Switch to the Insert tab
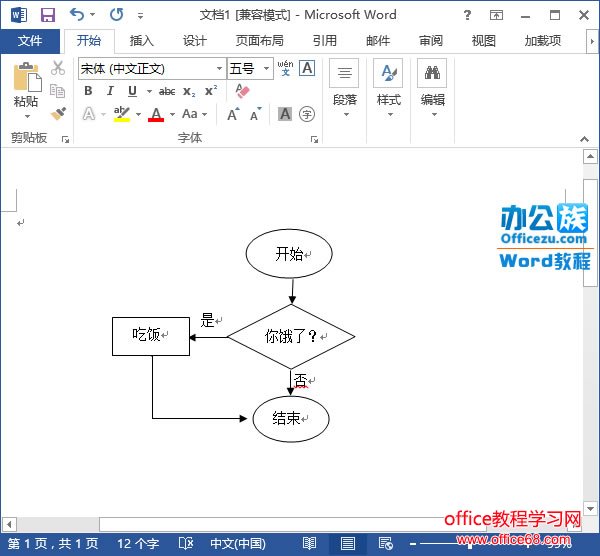The width and height of the screenshot is (600, 556). coord(142,41)
